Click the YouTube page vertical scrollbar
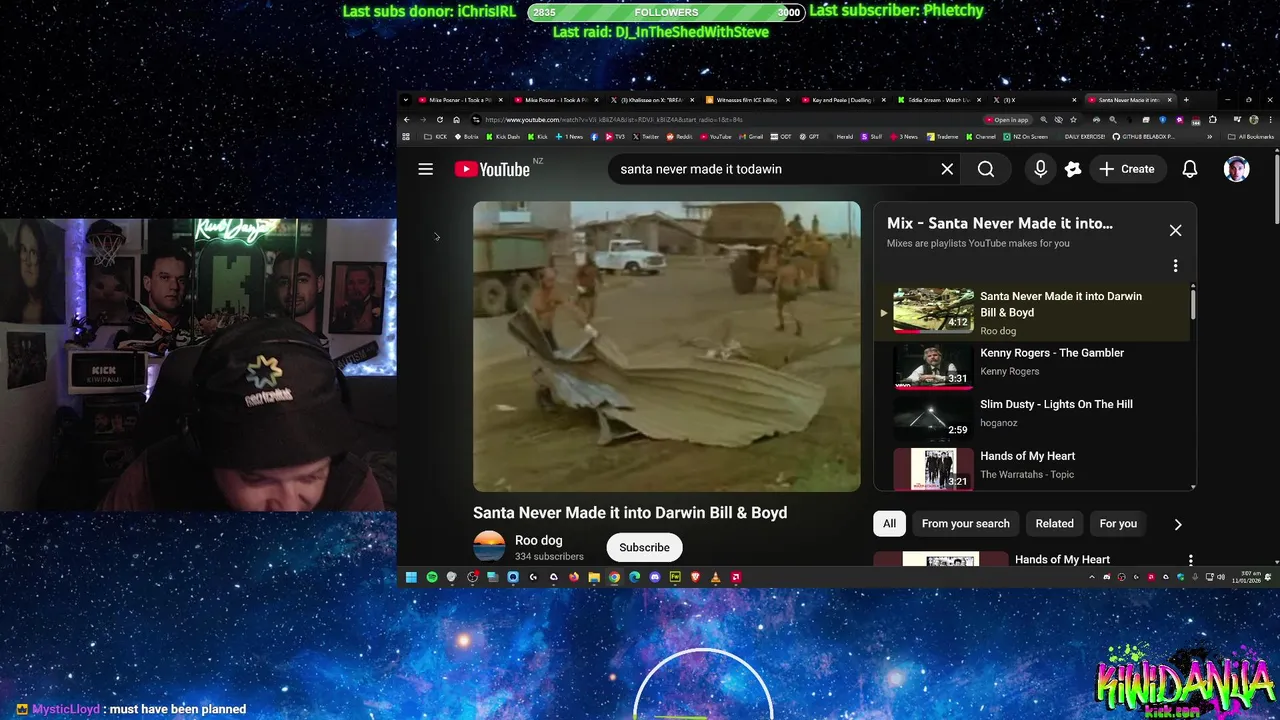The image size is (1280, 720). point(1276,190)
